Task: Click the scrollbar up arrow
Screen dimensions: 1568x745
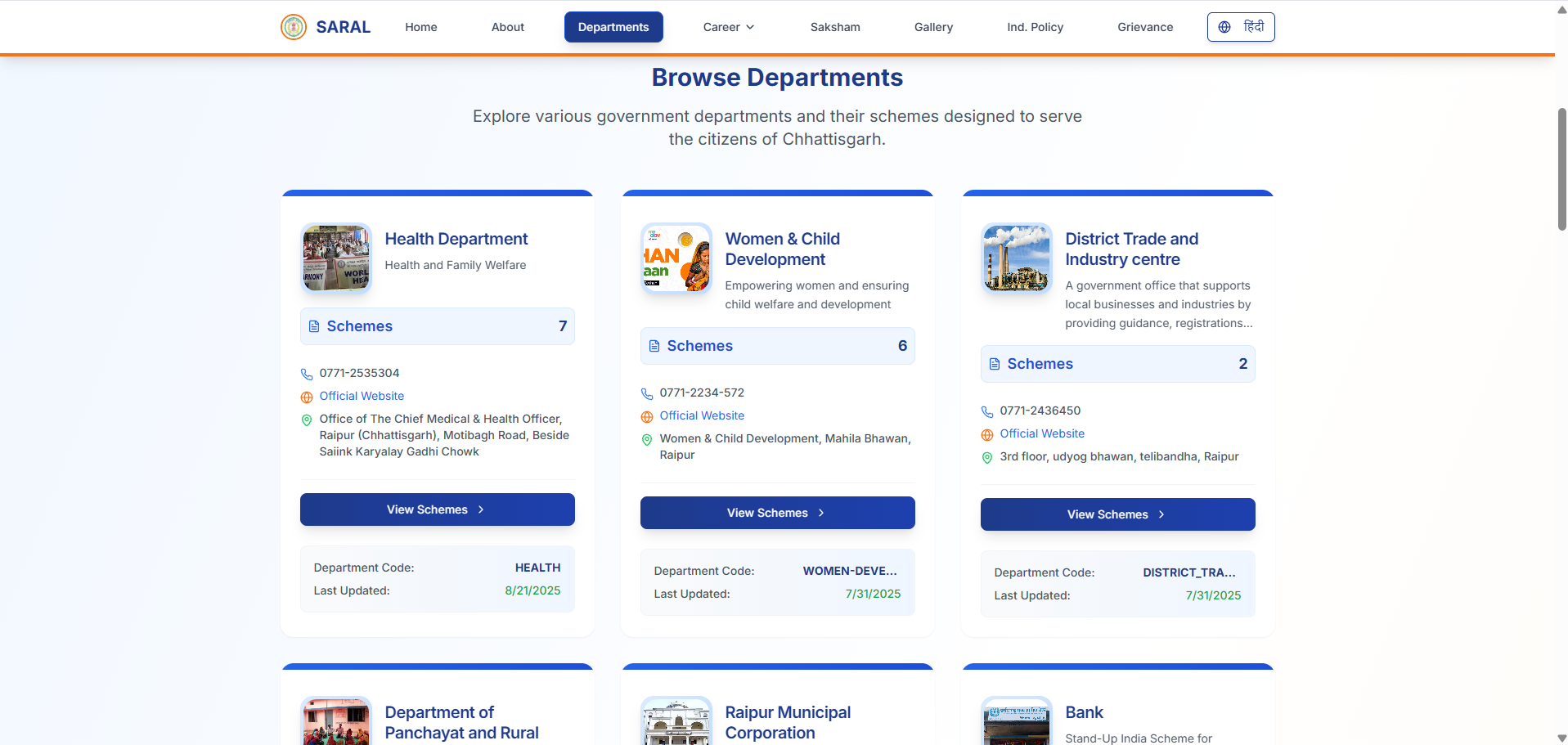Action: (1561, 8)
